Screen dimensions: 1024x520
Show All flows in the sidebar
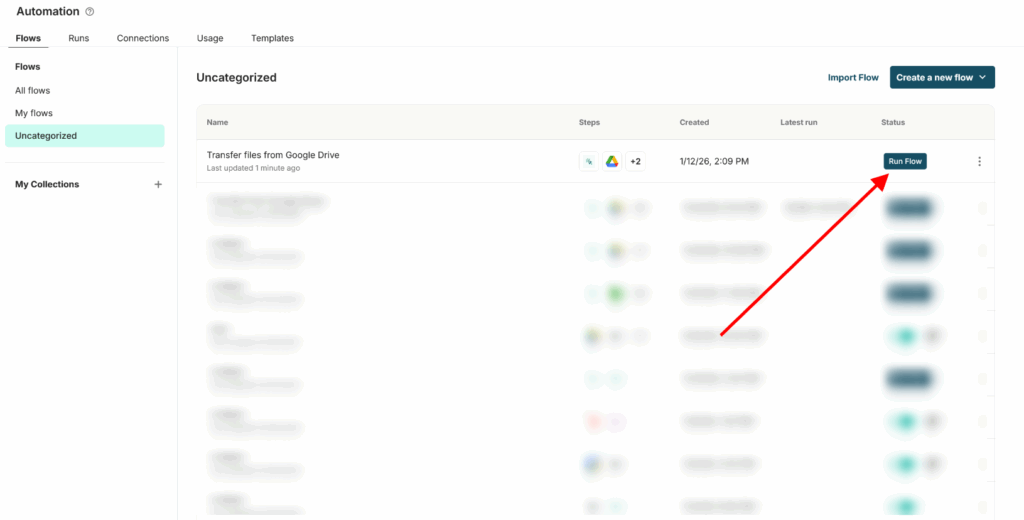point(32,90)
